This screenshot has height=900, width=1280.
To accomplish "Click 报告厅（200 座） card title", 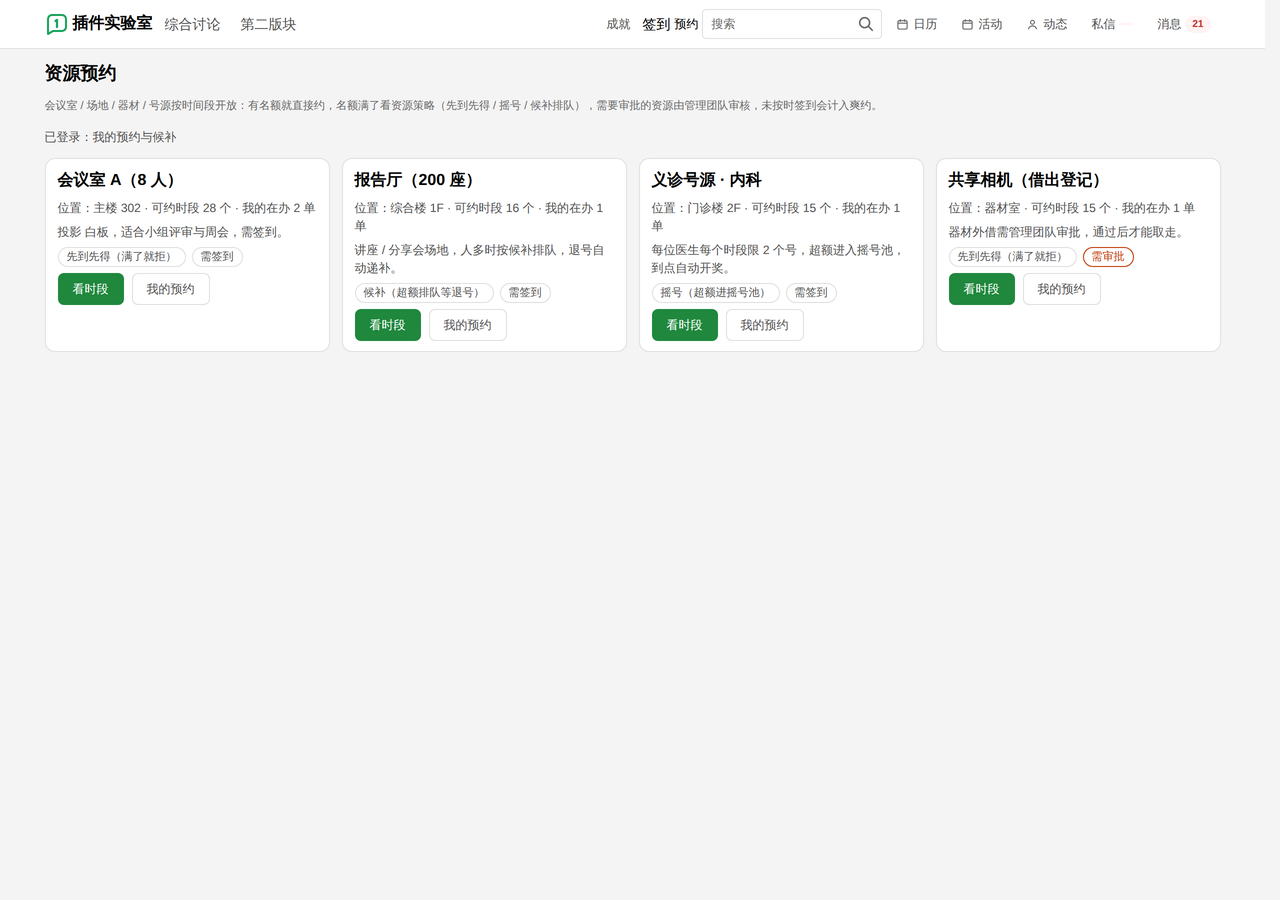I will [x=418, y=180].
